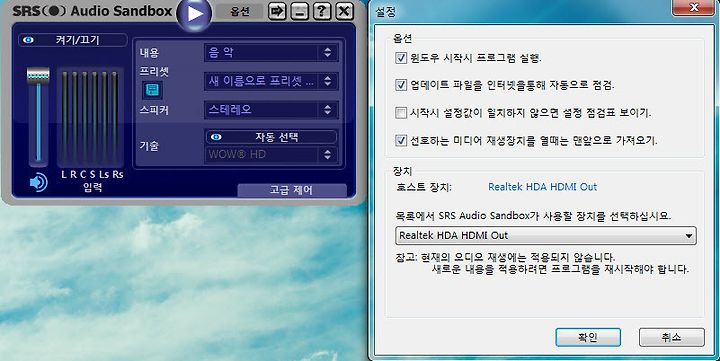Click the speaker mute icon under volume slider
Viewport: 720px width, 361px height.
coord(38,182)
